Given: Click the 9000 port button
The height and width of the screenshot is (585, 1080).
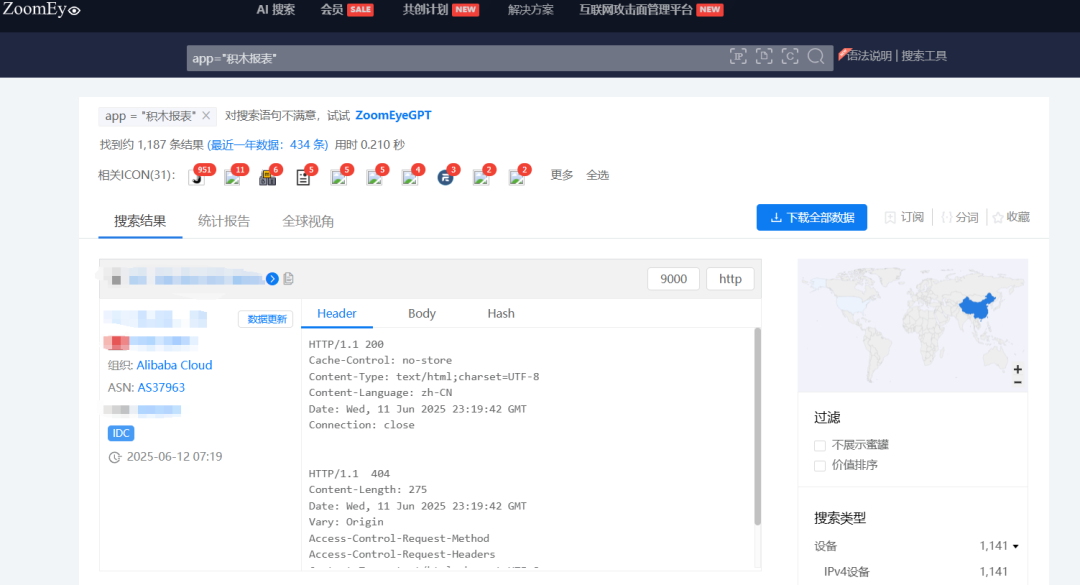Looking at the screenshot, I should pyautogui.click(x=673, y=279).
